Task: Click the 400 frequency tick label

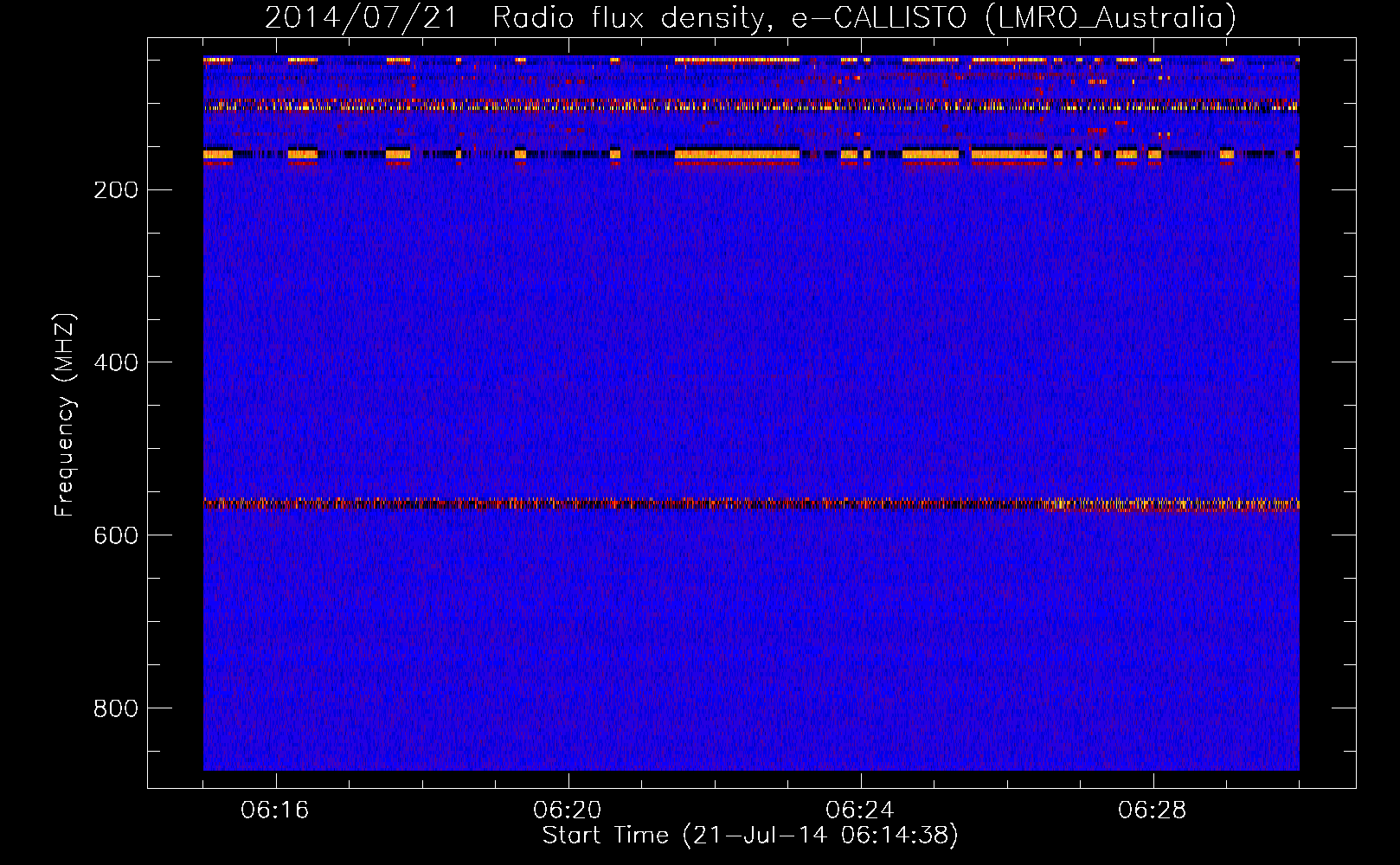Action: (x=116, y=362)
